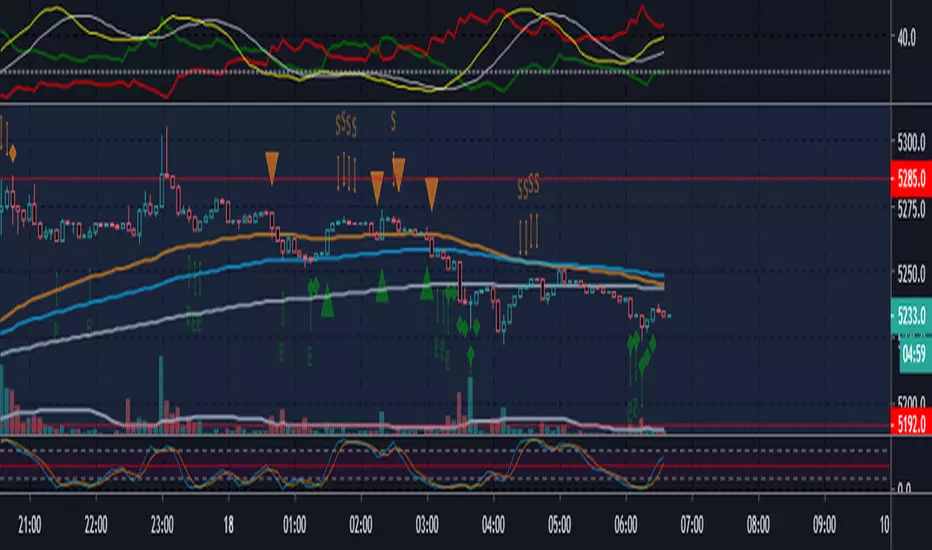
Task: Click the 02:00 time axis label
Action: [361, 525]
